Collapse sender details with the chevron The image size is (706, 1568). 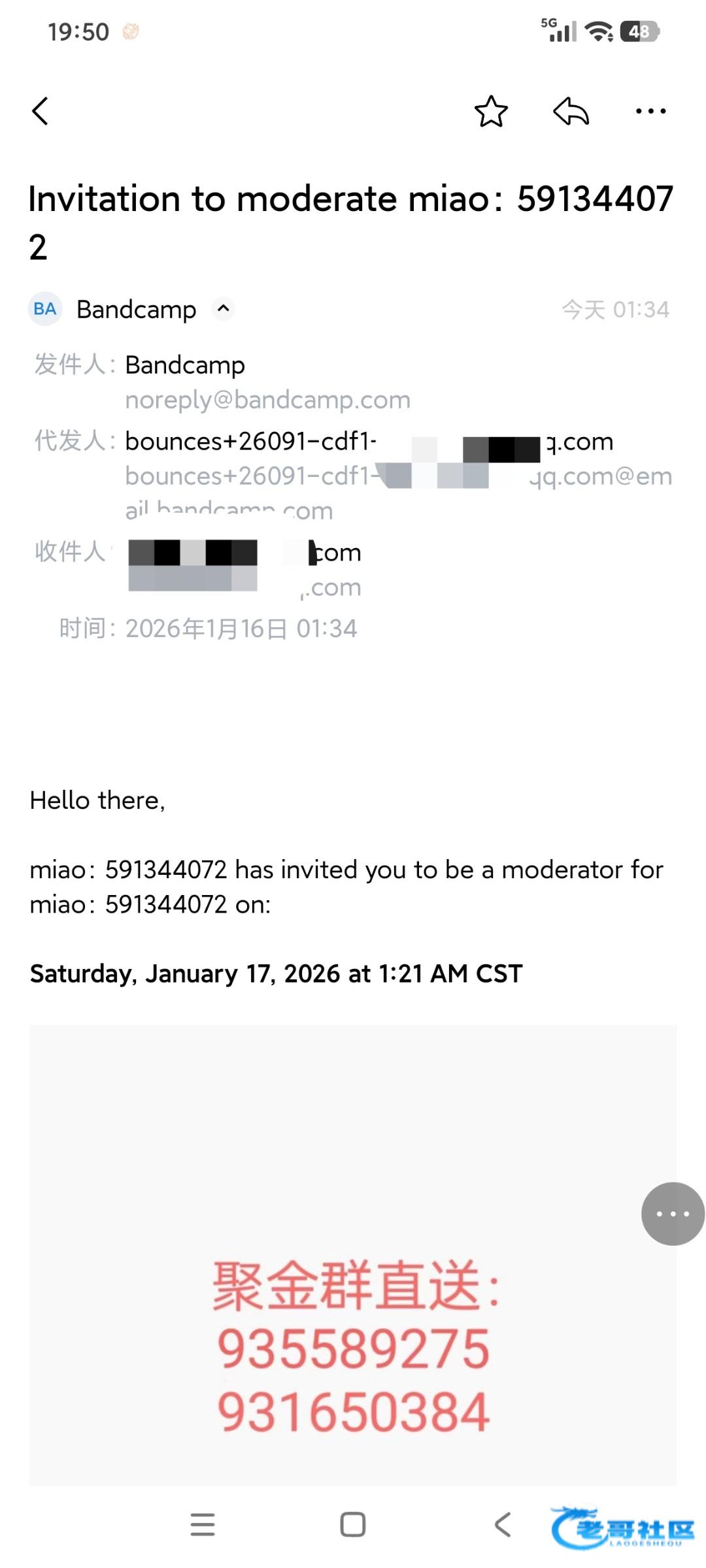(x=223, y=309)
